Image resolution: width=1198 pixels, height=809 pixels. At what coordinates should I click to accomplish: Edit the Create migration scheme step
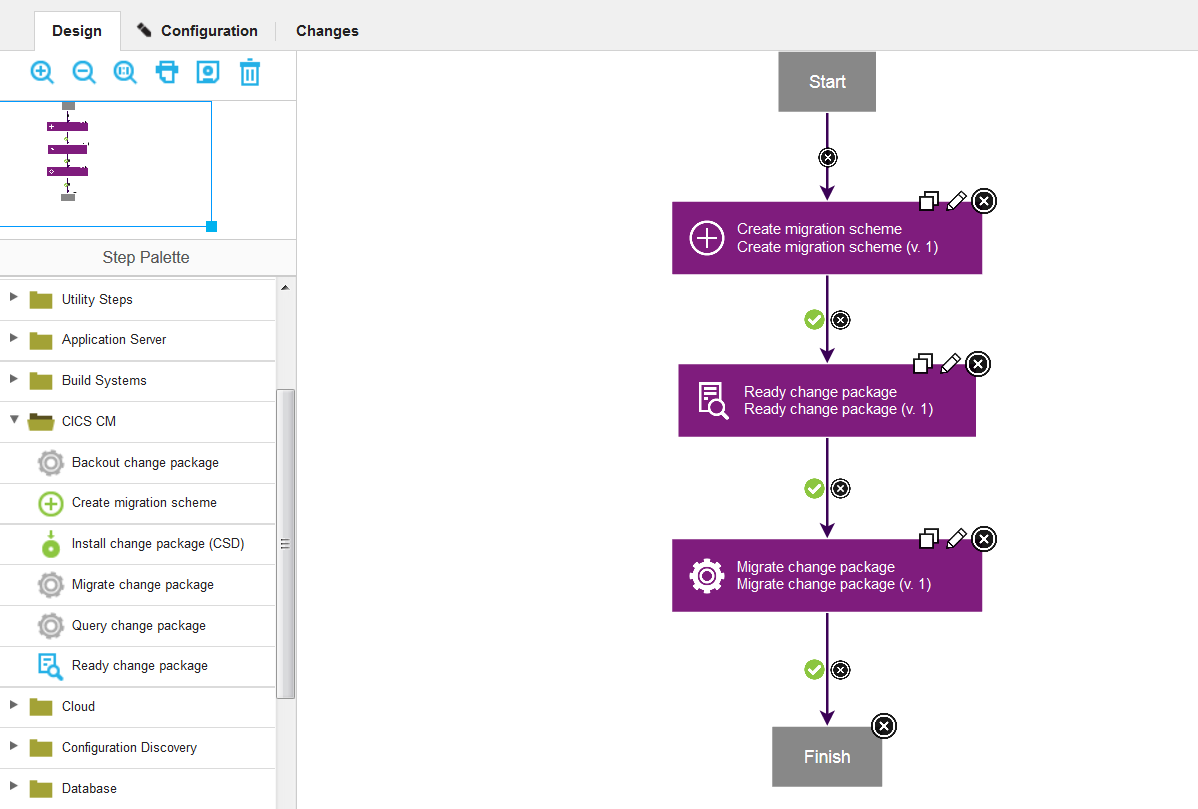point(956,201)
